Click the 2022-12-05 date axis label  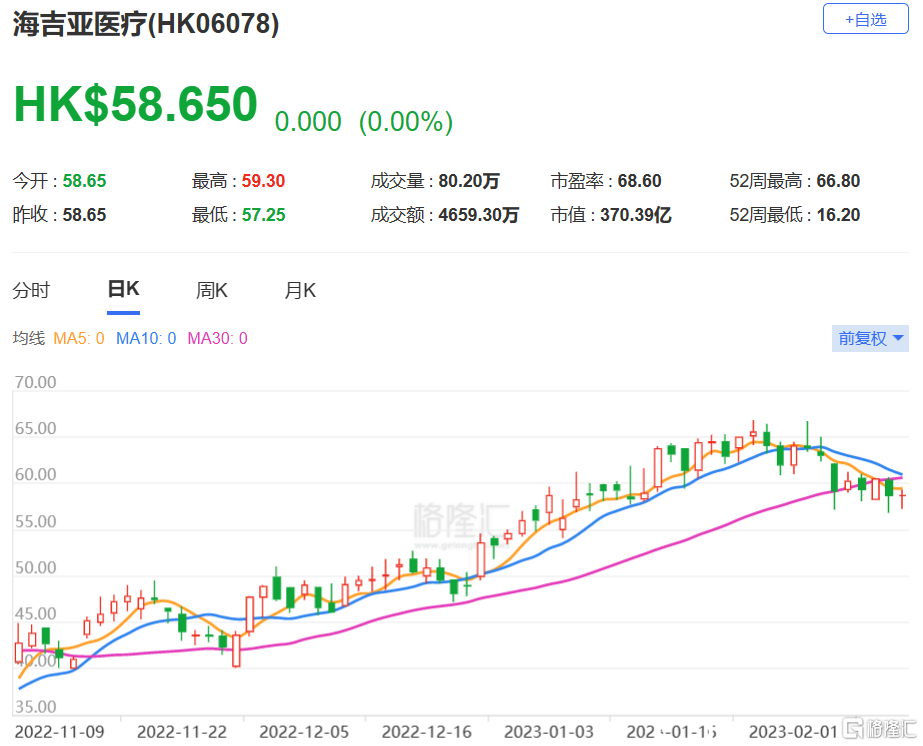[304, 732]
